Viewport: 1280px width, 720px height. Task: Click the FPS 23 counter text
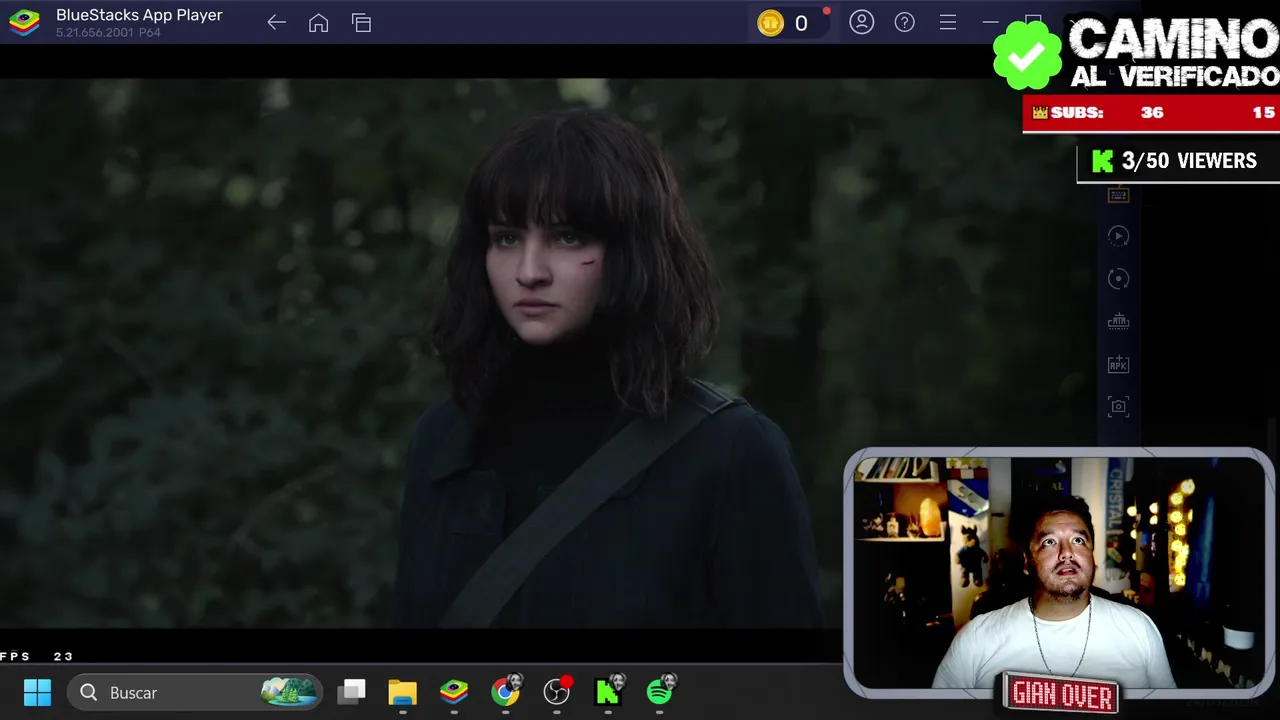click(37, 656)
